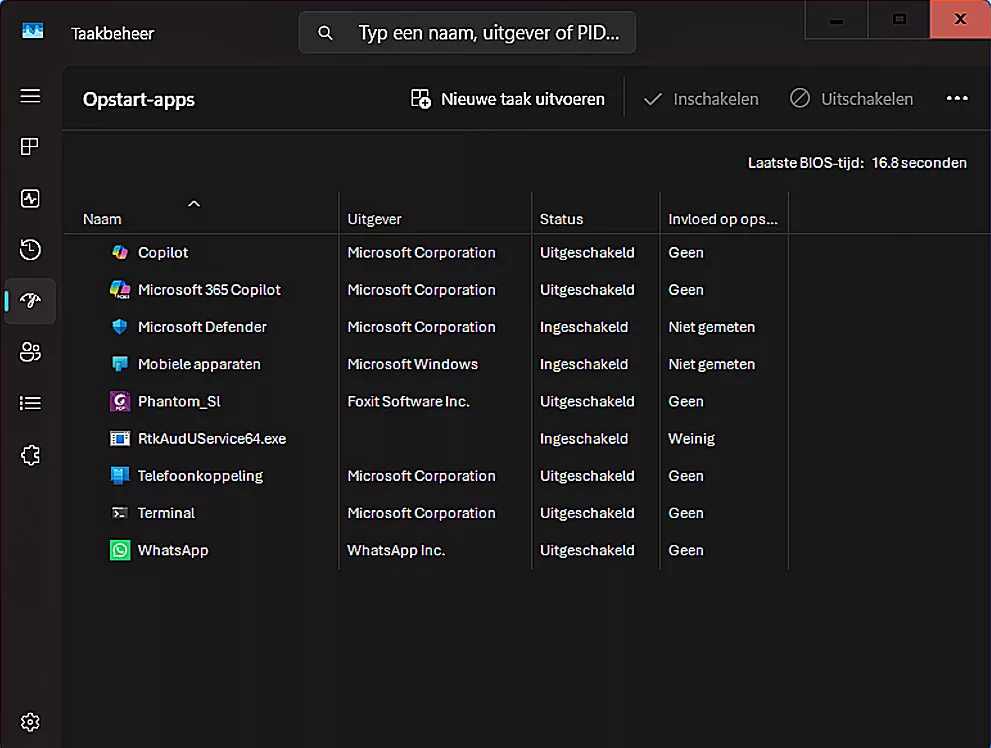The image size is (991, 748).
Task: Open App history sidebar icon
Action: pos(30,249)
